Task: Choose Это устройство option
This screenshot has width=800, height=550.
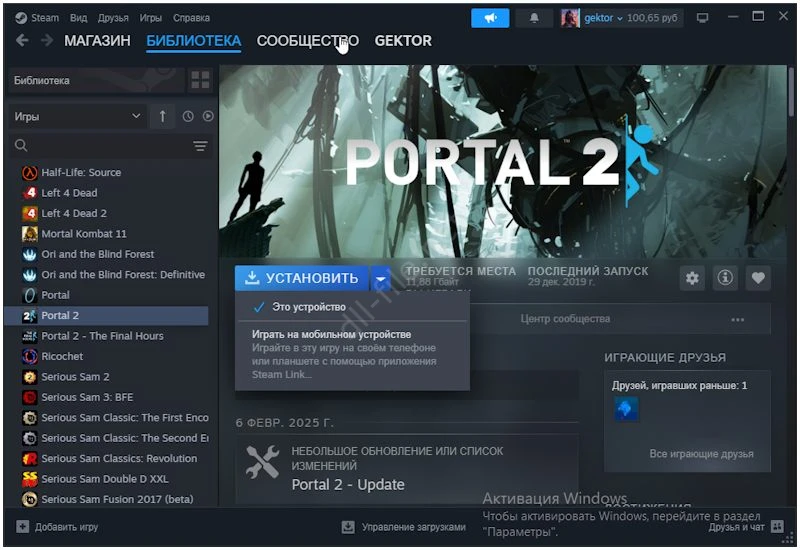Action: [352, 307]
